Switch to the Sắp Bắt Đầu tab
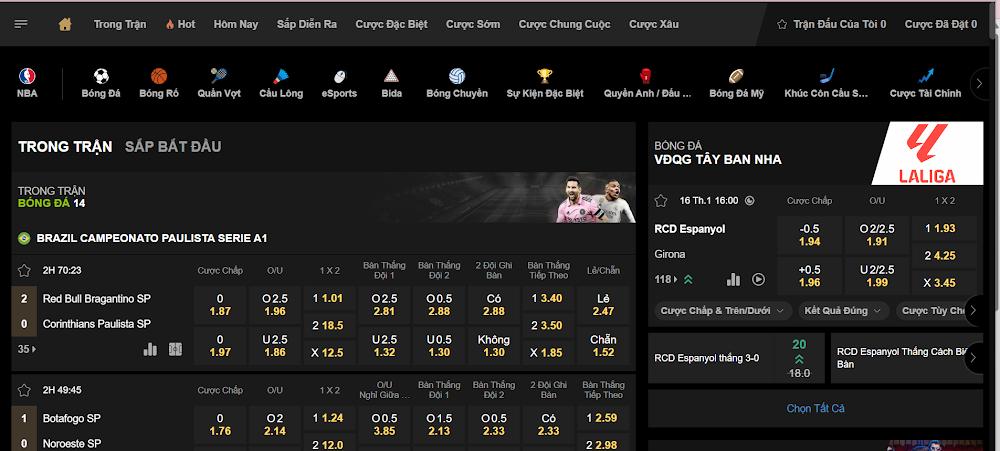 (173, 147)
